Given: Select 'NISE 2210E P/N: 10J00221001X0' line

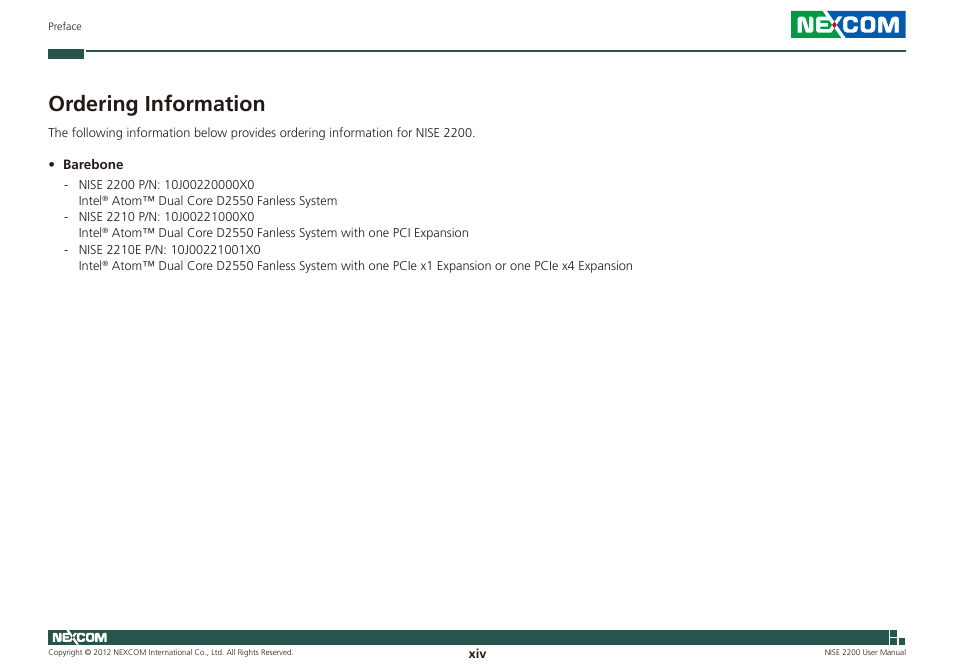Looking at the screenshot, I should (169, 249).
